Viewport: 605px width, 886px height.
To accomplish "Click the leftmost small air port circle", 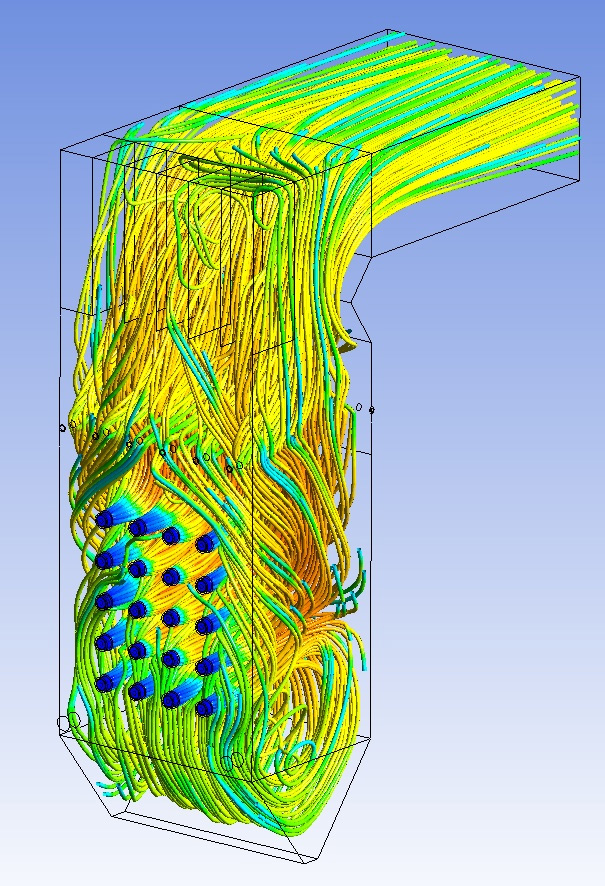I will pos(62,427).
